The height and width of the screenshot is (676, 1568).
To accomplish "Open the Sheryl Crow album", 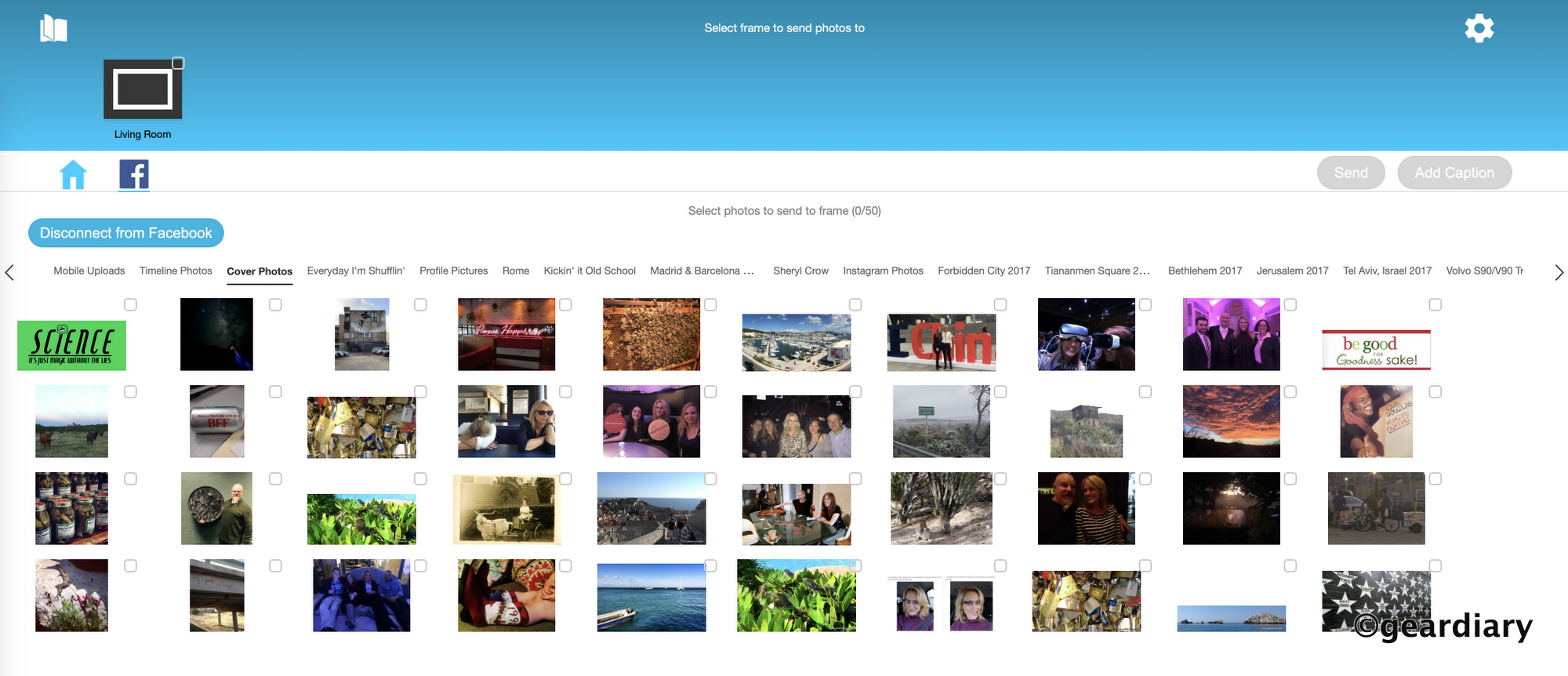I will 800,271.
